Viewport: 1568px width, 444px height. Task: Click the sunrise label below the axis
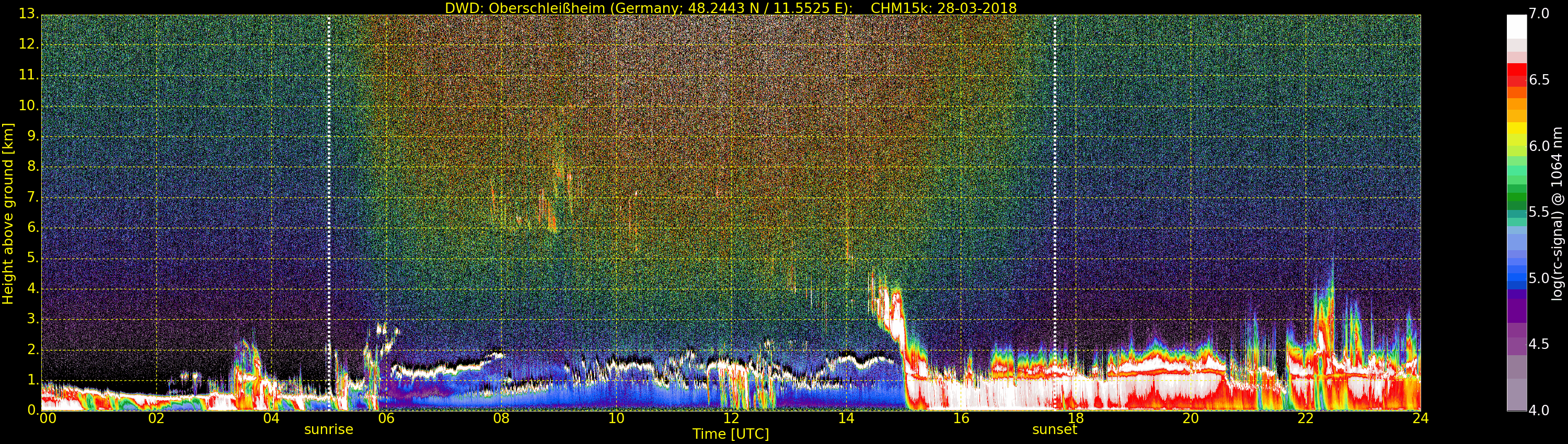pyautogui.click(x=329, y=429)
